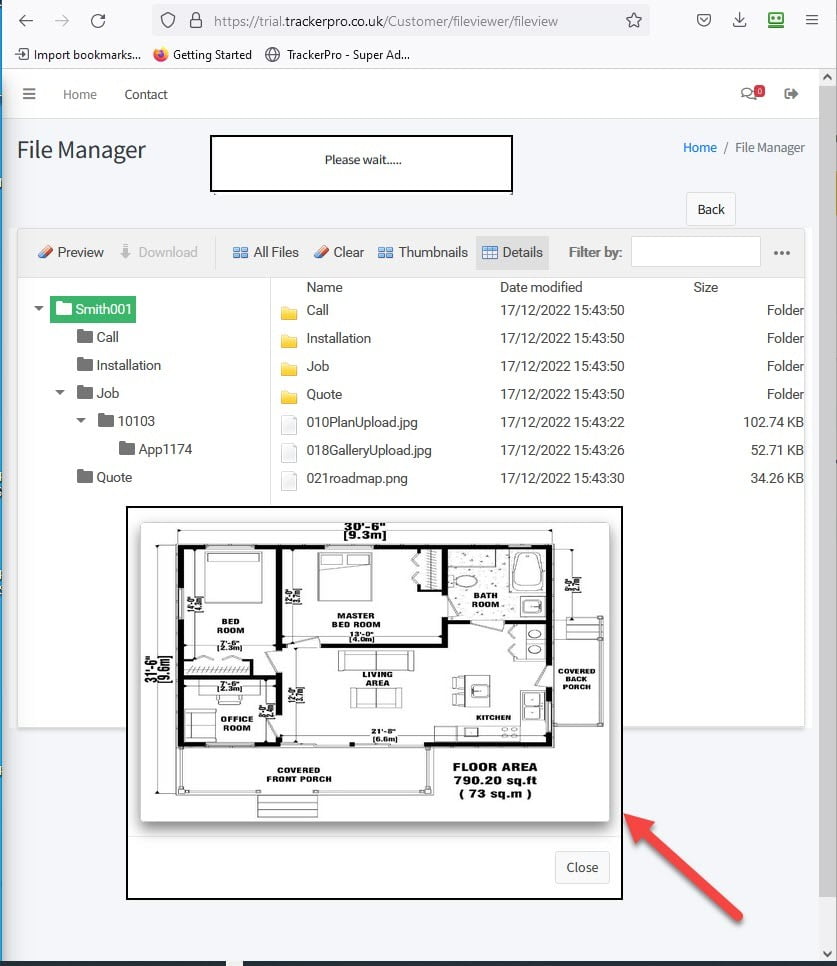
Task: Open the chat notifications icon
Action: (750, 94)
